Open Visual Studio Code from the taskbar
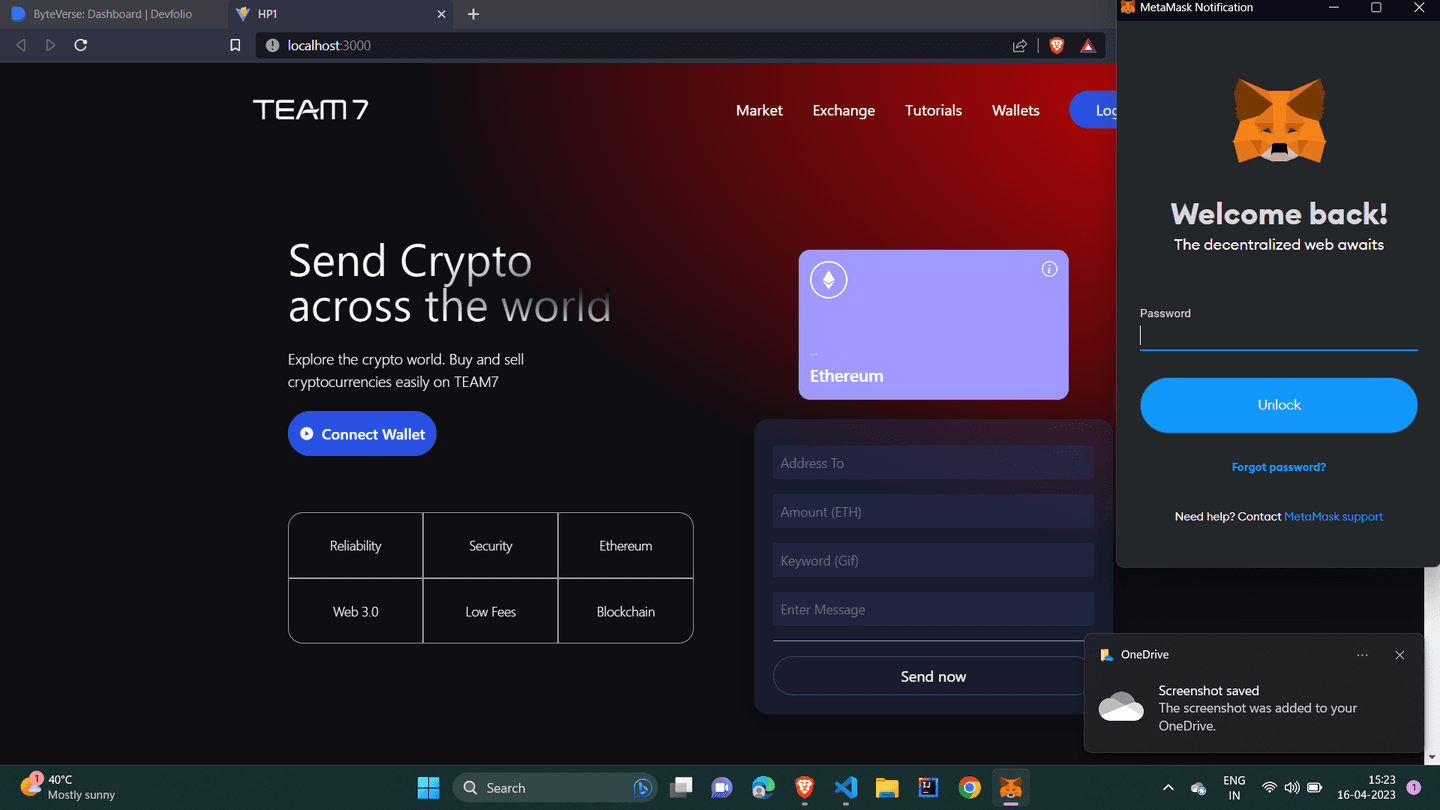This screenshot has width=1440, height=810. (x=846, y=788)
